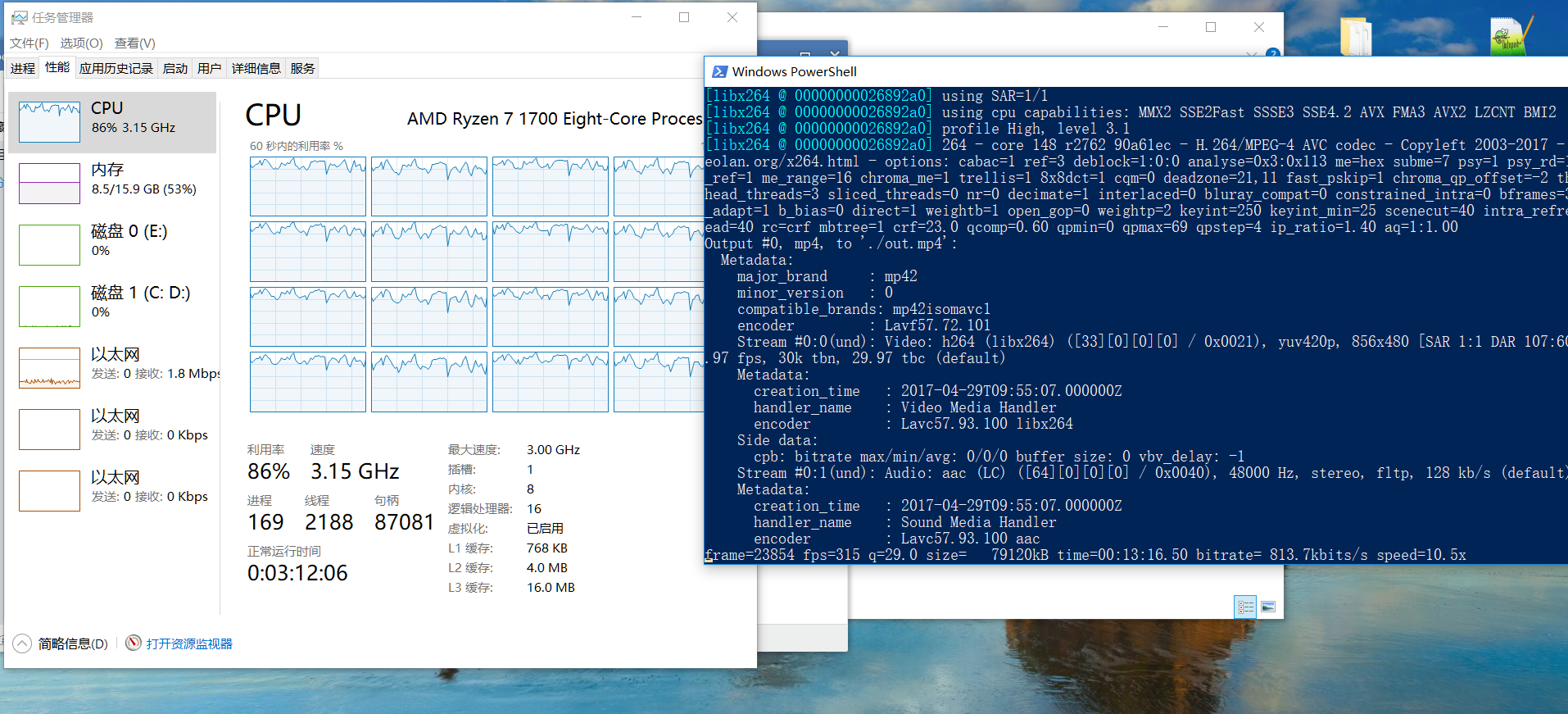Select the 内存 8.5/15.9 GB sidebar entry

pyautogui.click(x=112, y=184)
